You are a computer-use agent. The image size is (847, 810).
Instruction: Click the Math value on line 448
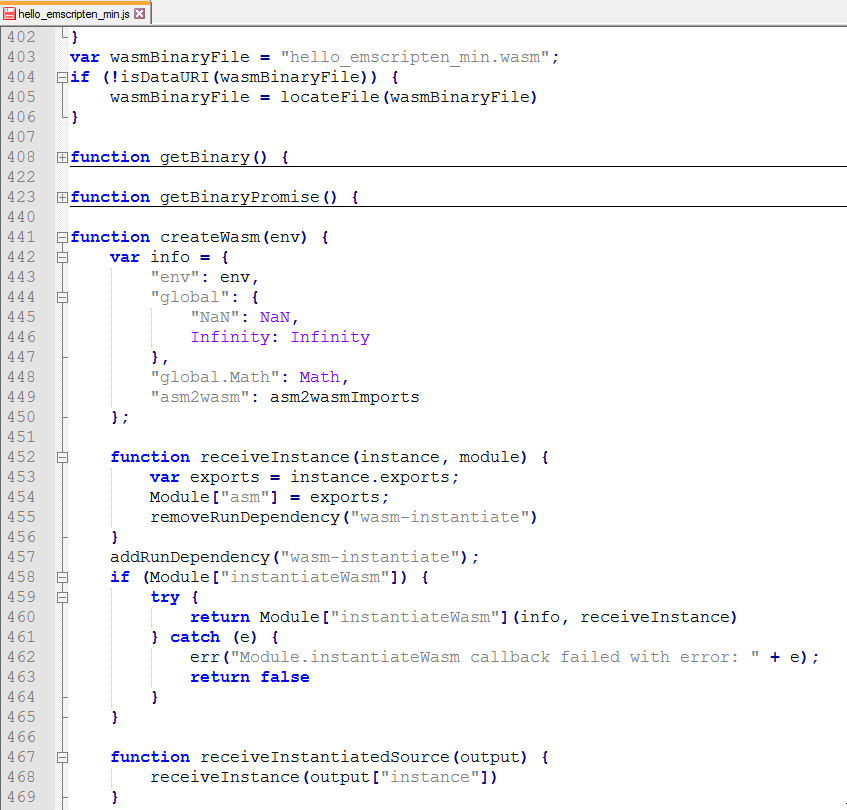319,377
